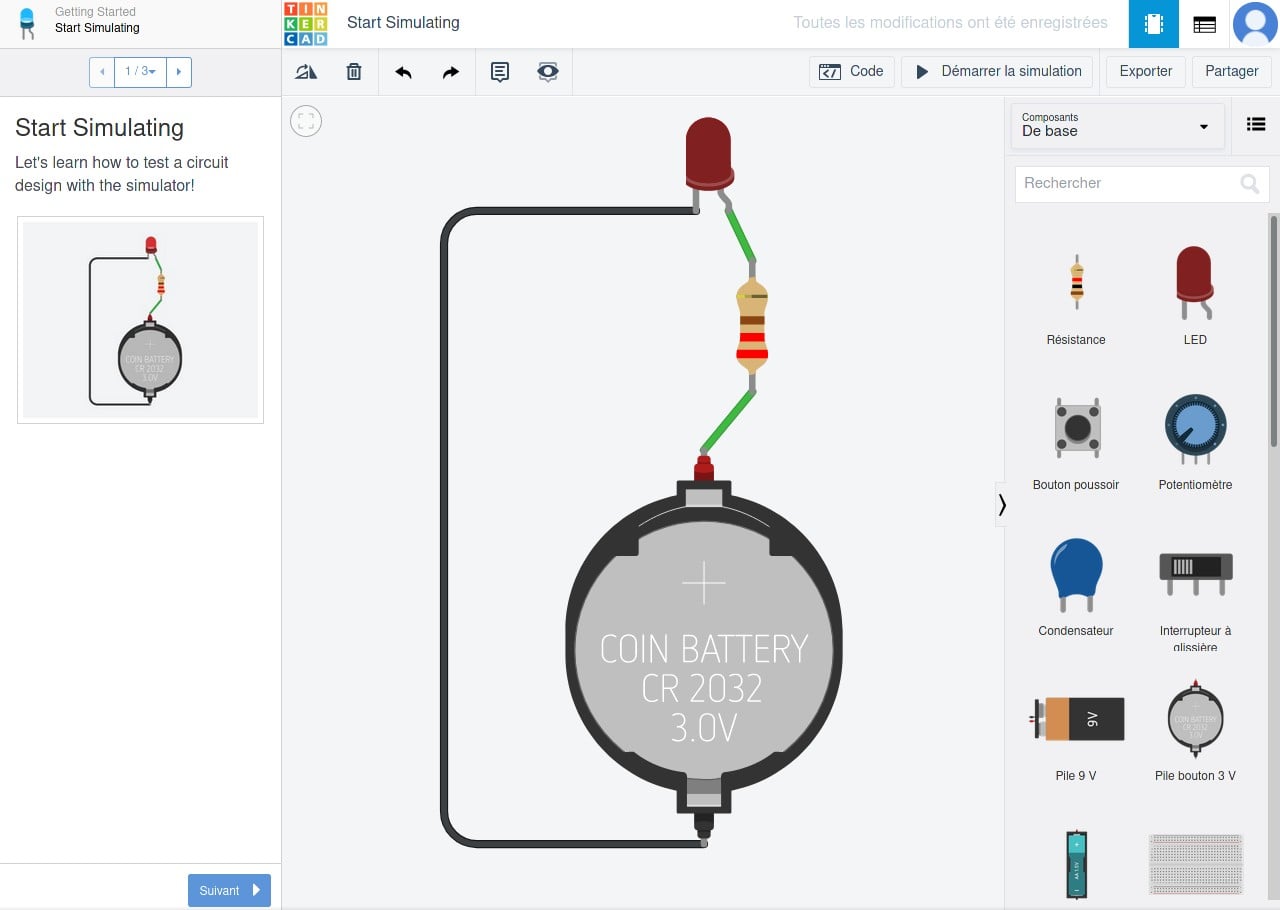
Task: Toggle visibility with the eye icon
Action: (548, 72)
